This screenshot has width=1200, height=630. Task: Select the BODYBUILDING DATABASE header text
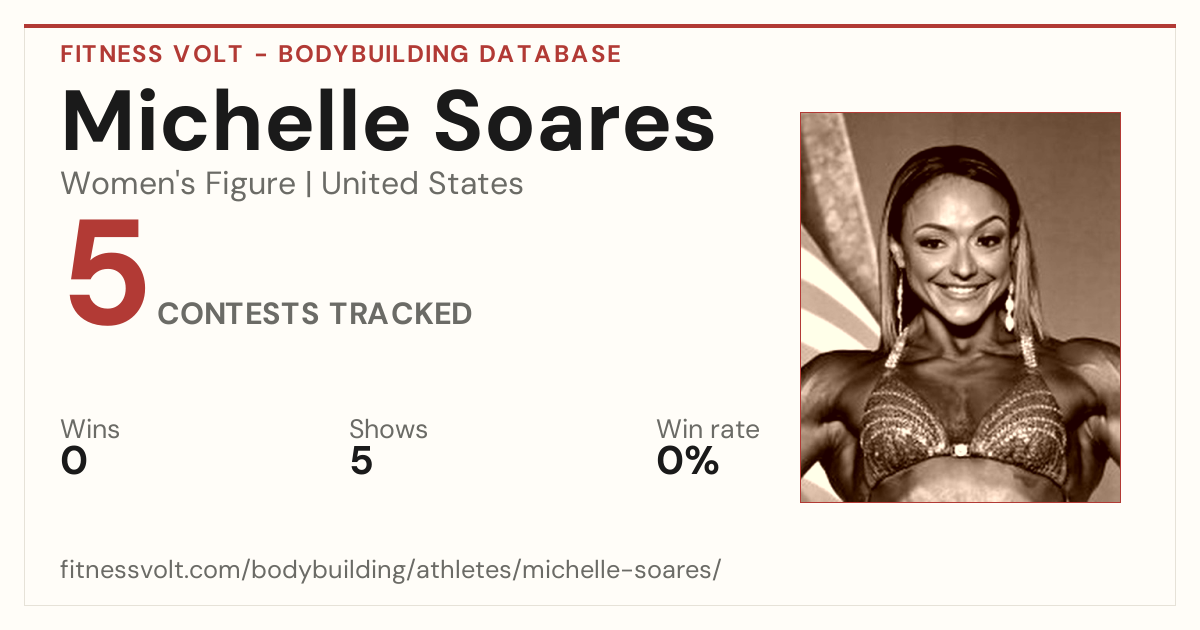[450, 54]
